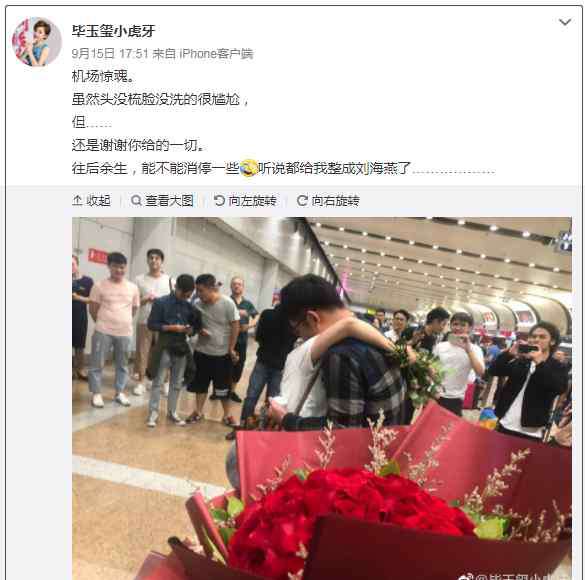Click the iPhone客户端 source link
The width and height of the screenshot is (585, 580).
point(216,54)
